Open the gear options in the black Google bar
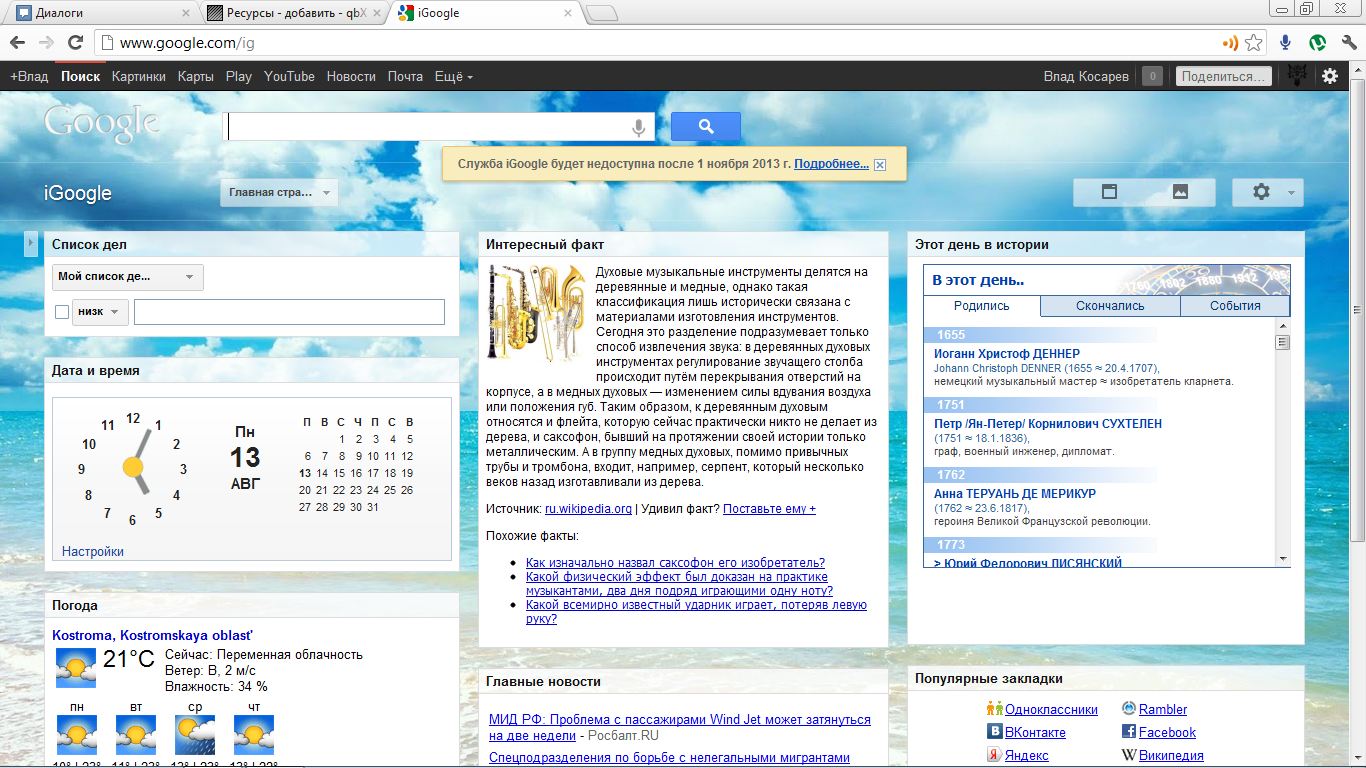This screenshot has height=768, width=1366. [x=1330, y=76]
